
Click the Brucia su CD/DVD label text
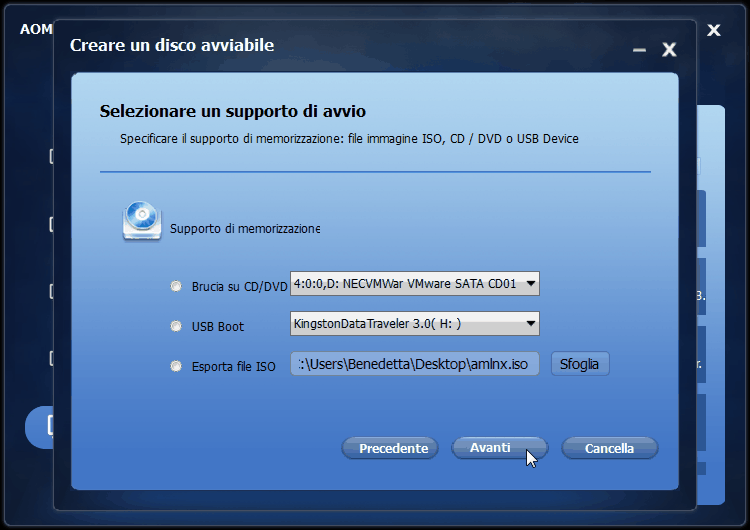click(x=239, y=287)
